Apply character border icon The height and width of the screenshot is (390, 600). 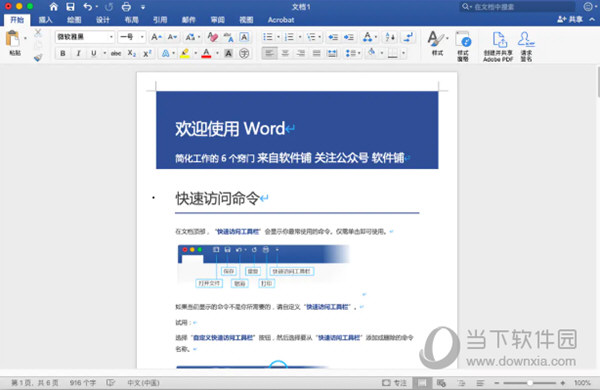pos(244,37)
